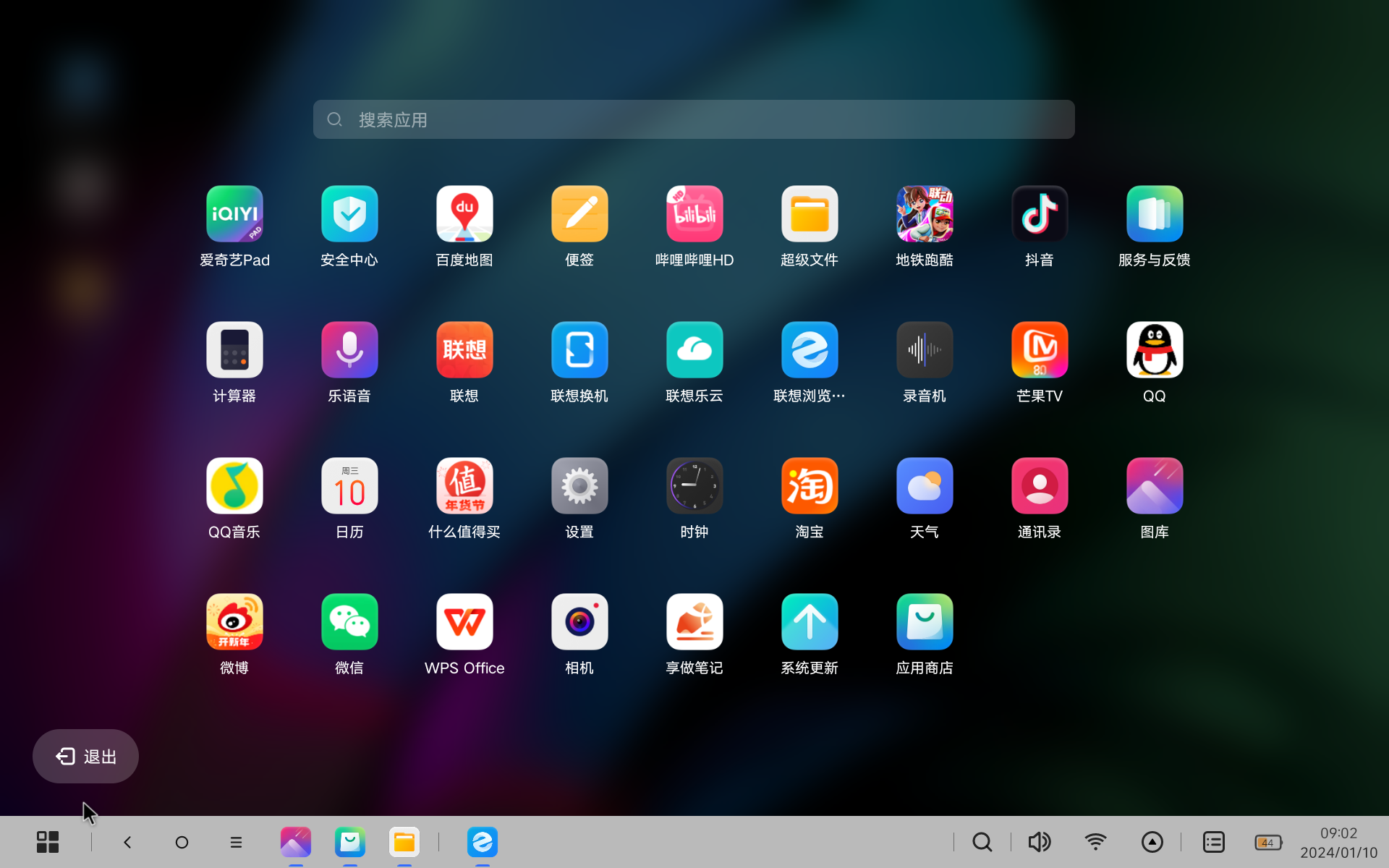Click the taskbar search magnifier
The width and height of the screenshot is (1389, 868).
point(982,842)
